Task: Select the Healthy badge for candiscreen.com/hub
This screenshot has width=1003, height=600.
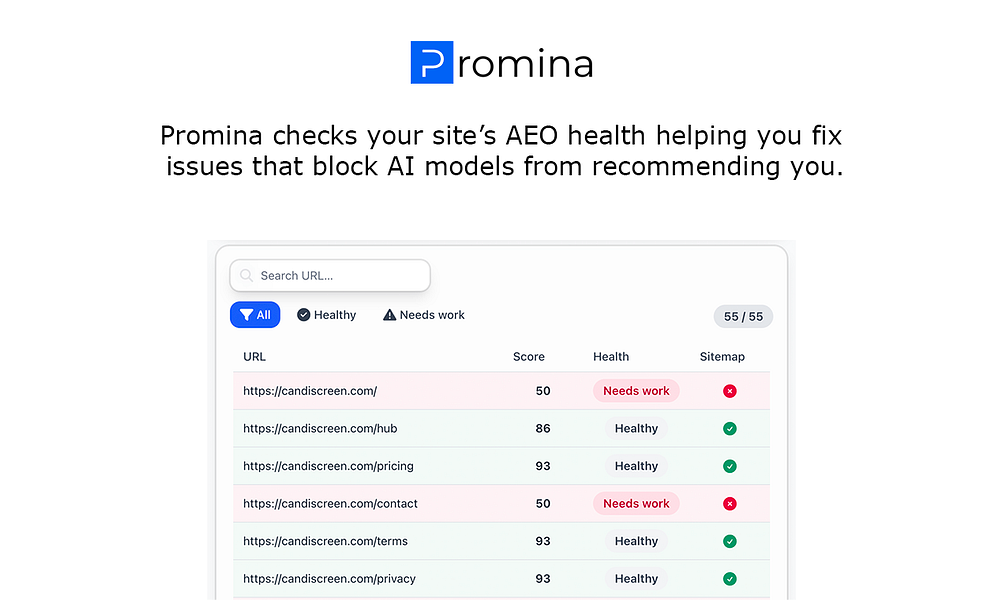Action: [x=635, y=428]
